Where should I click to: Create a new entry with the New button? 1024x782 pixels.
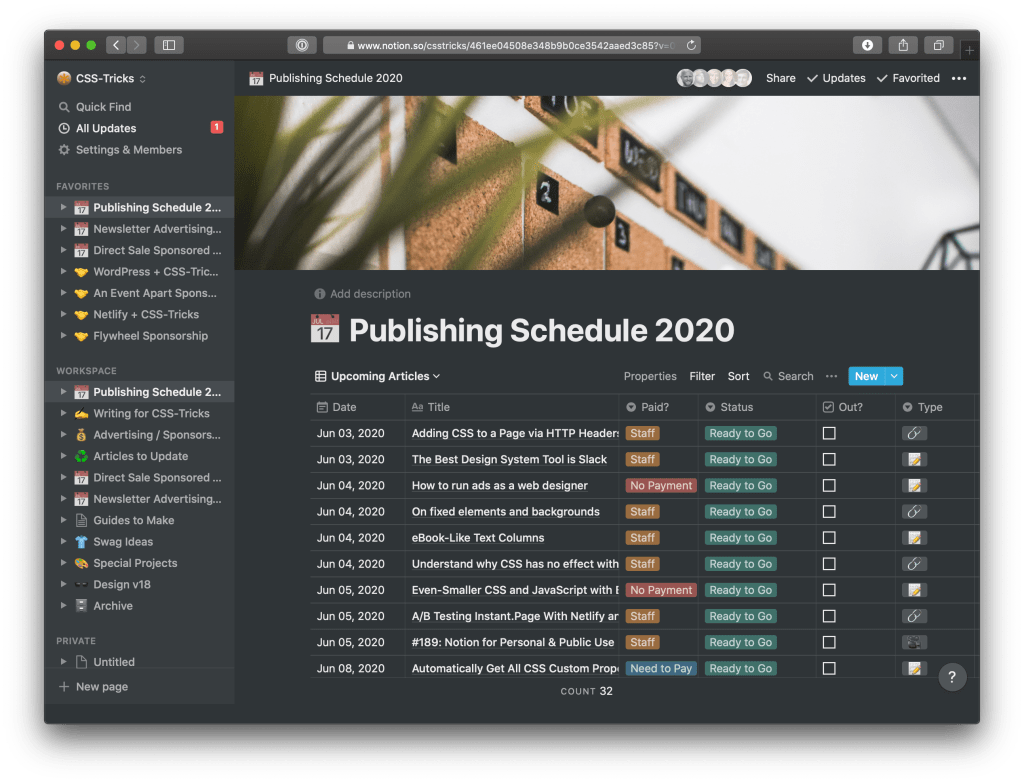pyautogui.click(x=866, y=376)
